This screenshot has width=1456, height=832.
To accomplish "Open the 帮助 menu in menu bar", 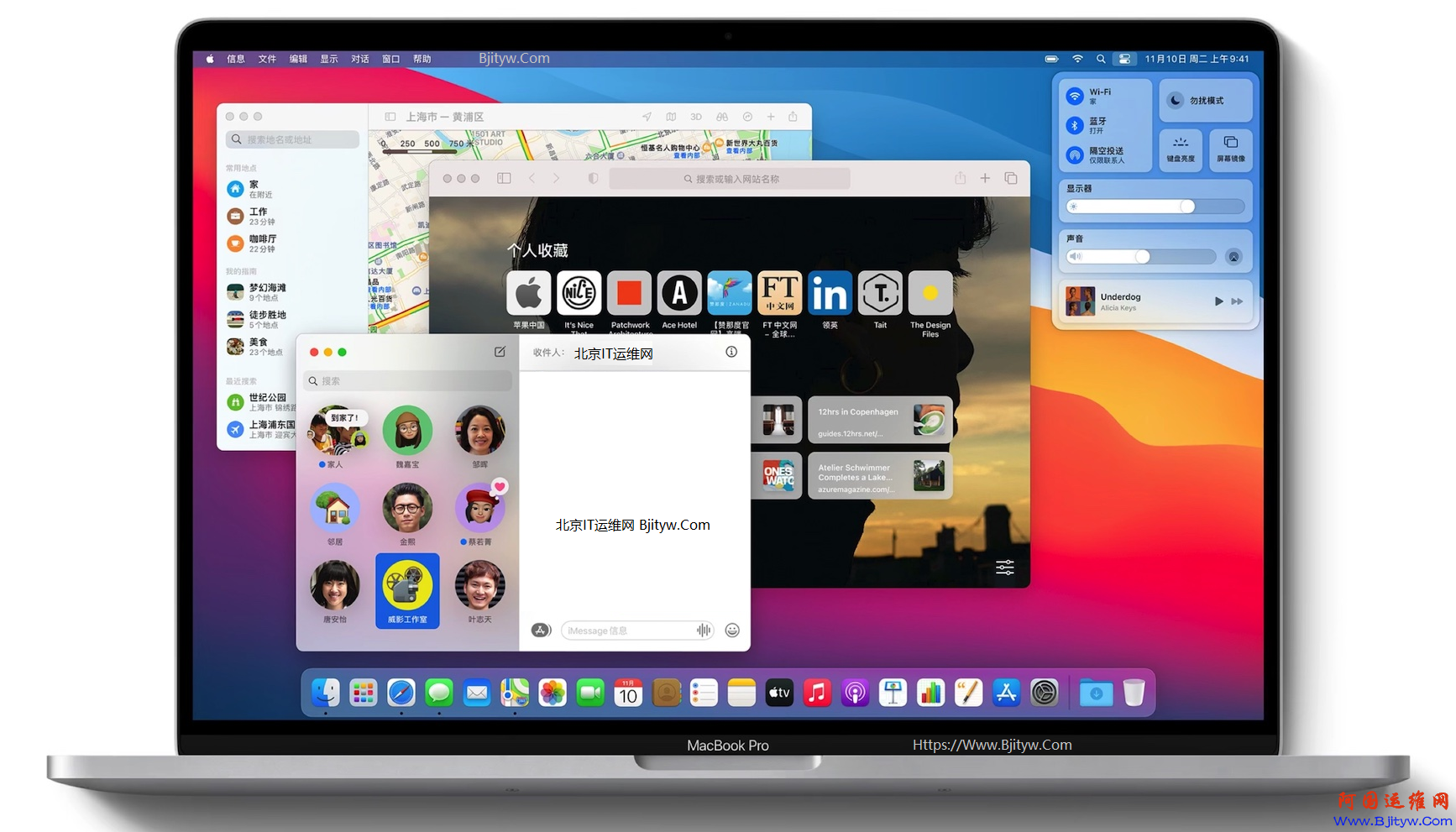I will click(x=422, y=59).
